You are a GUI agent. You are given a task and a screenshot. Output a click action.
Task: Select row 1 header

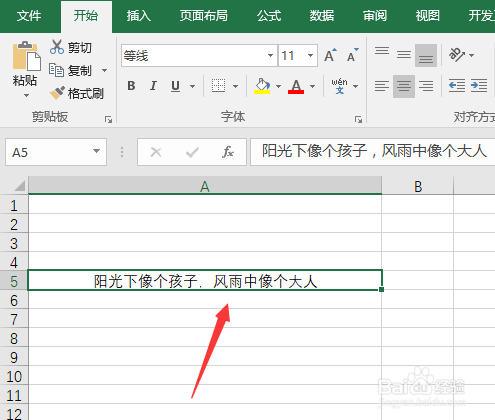click(x=14, y=205)
